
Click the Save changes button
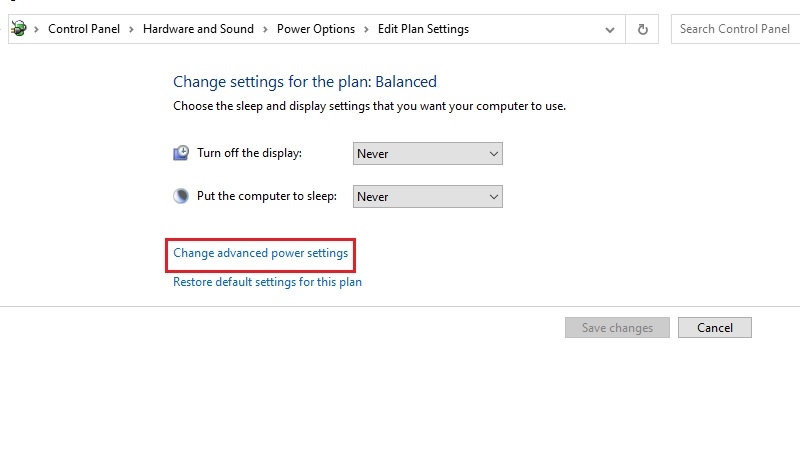click(617, 328)
